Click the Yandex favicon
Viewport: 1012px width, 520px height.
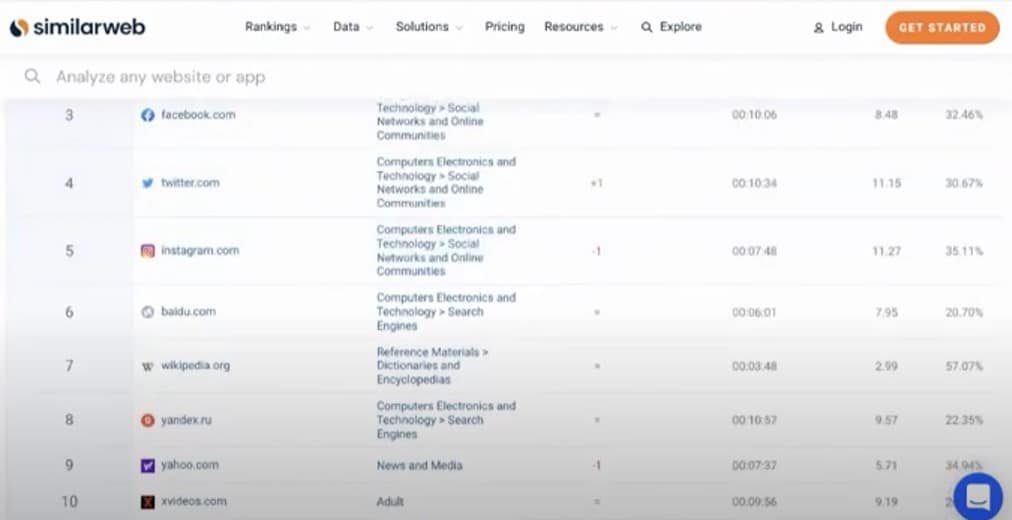click(148, 421)
